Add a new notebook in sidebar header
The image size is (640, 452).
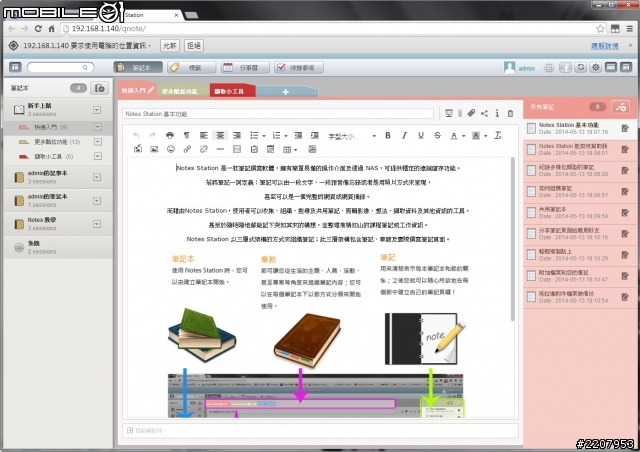click(100, 88)
